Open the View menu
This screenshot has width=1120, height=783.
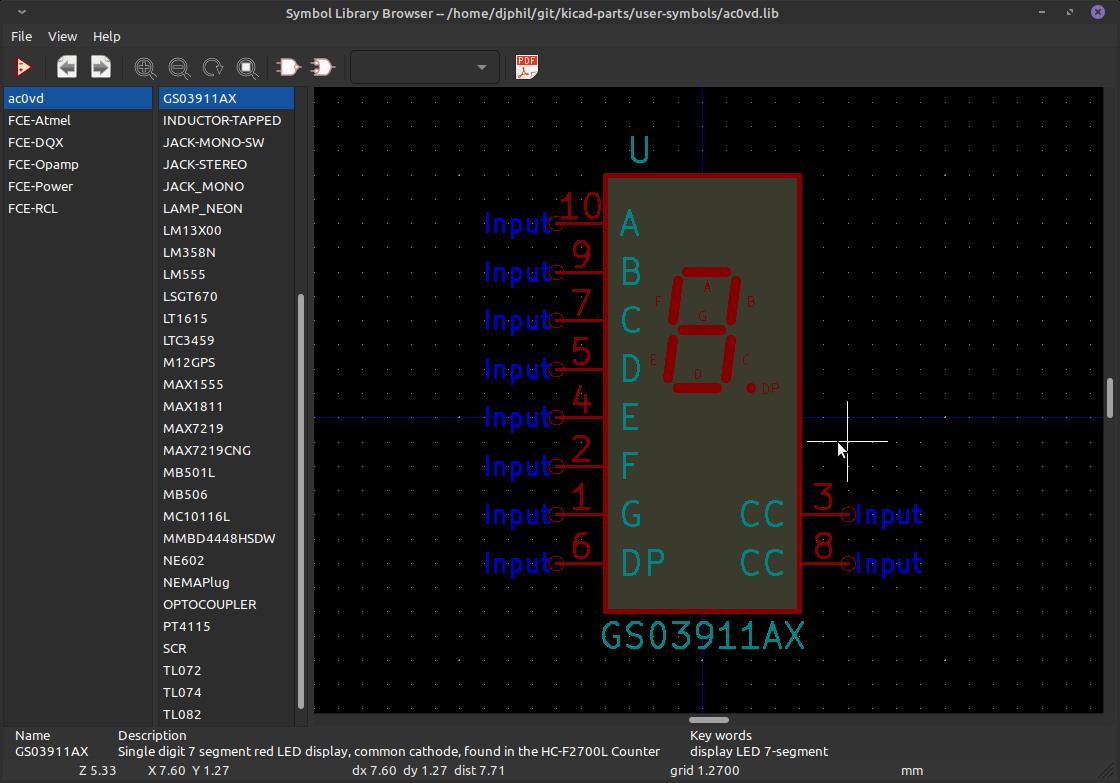click(x=62, y=36)
